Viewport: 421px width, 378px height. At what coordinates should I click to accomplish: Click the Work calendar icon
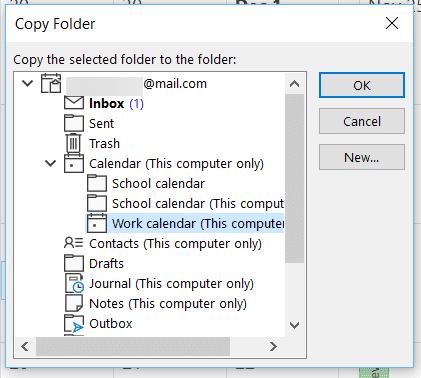pos(97,223)
